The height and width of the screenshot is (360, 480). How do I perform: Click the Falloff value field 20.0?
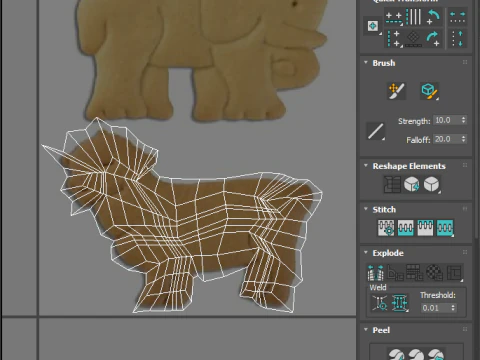(x=447, y=139)
